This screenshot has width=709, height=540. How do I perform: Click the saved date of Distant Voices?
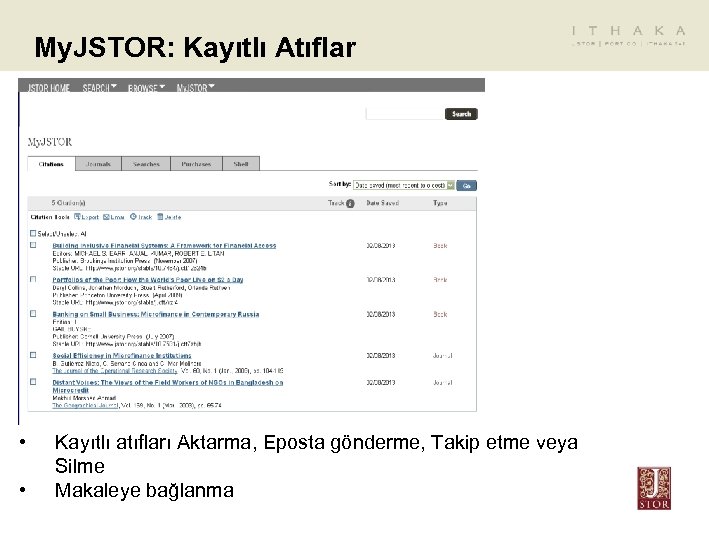click(381, 382)
